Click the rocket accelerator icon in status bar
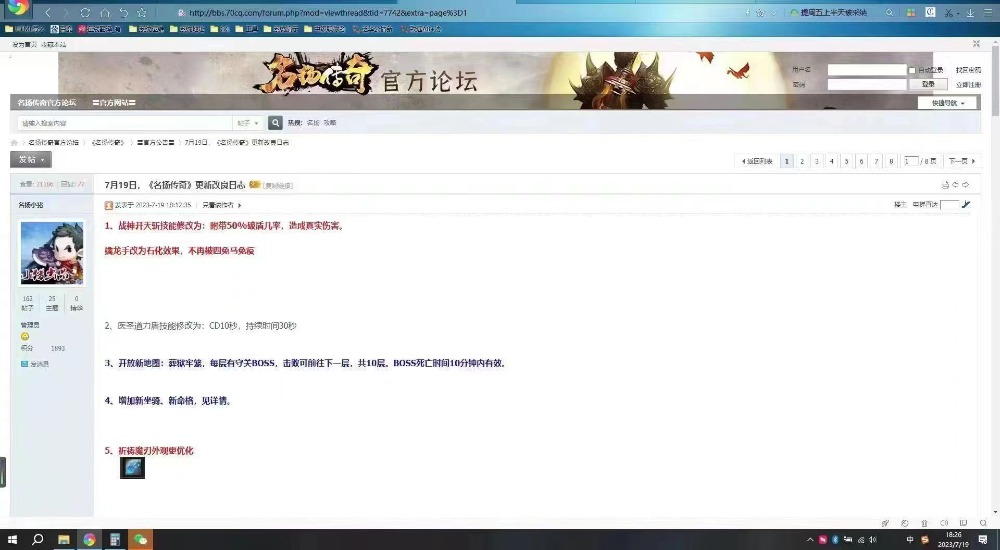This screenshot has width=1000, height=550. click(x=885, y=523)
